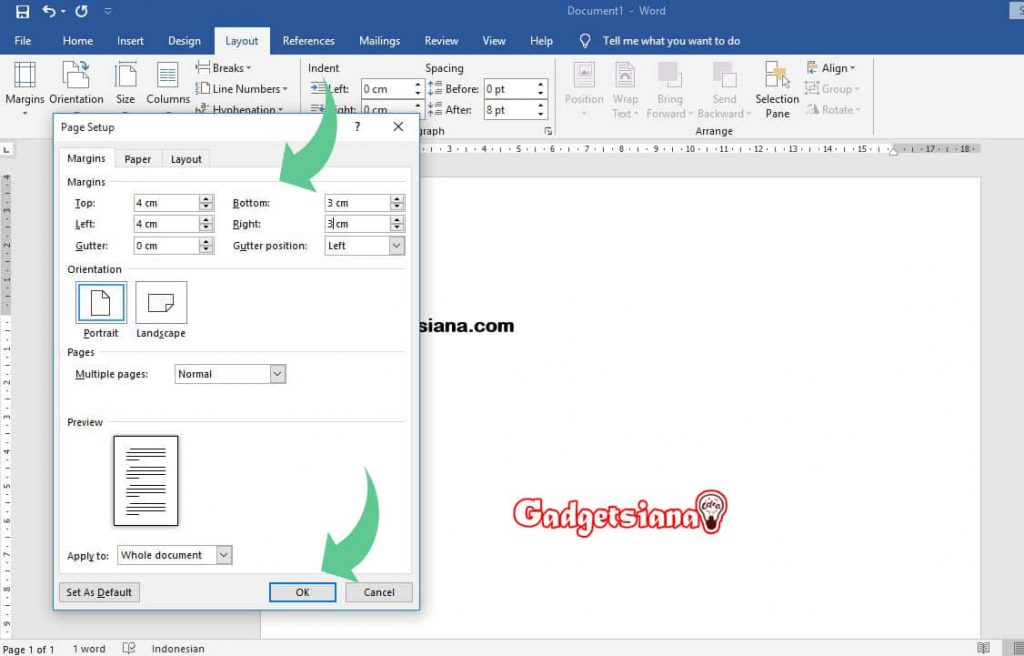1024x656 pixels.
Task: Increase the Top margin with spinner
Action: [x=206, y=199]
